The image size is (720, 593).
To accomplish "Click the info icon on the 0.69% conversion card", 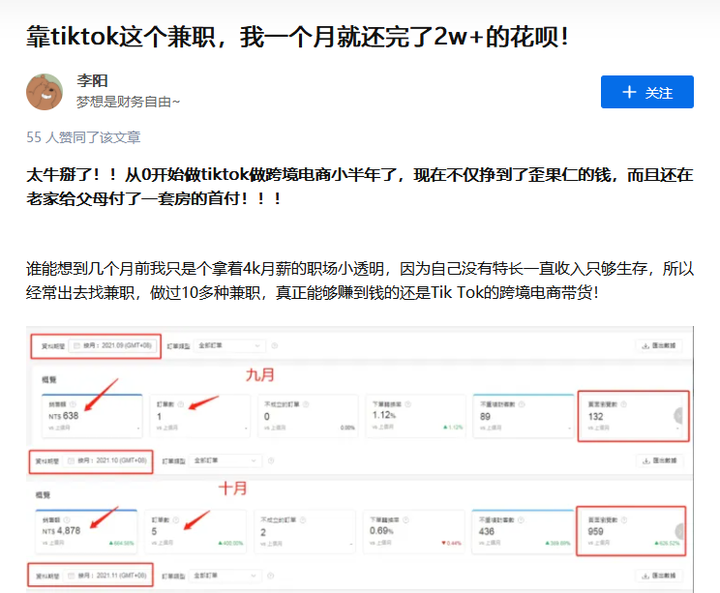I will click(405, 520).
